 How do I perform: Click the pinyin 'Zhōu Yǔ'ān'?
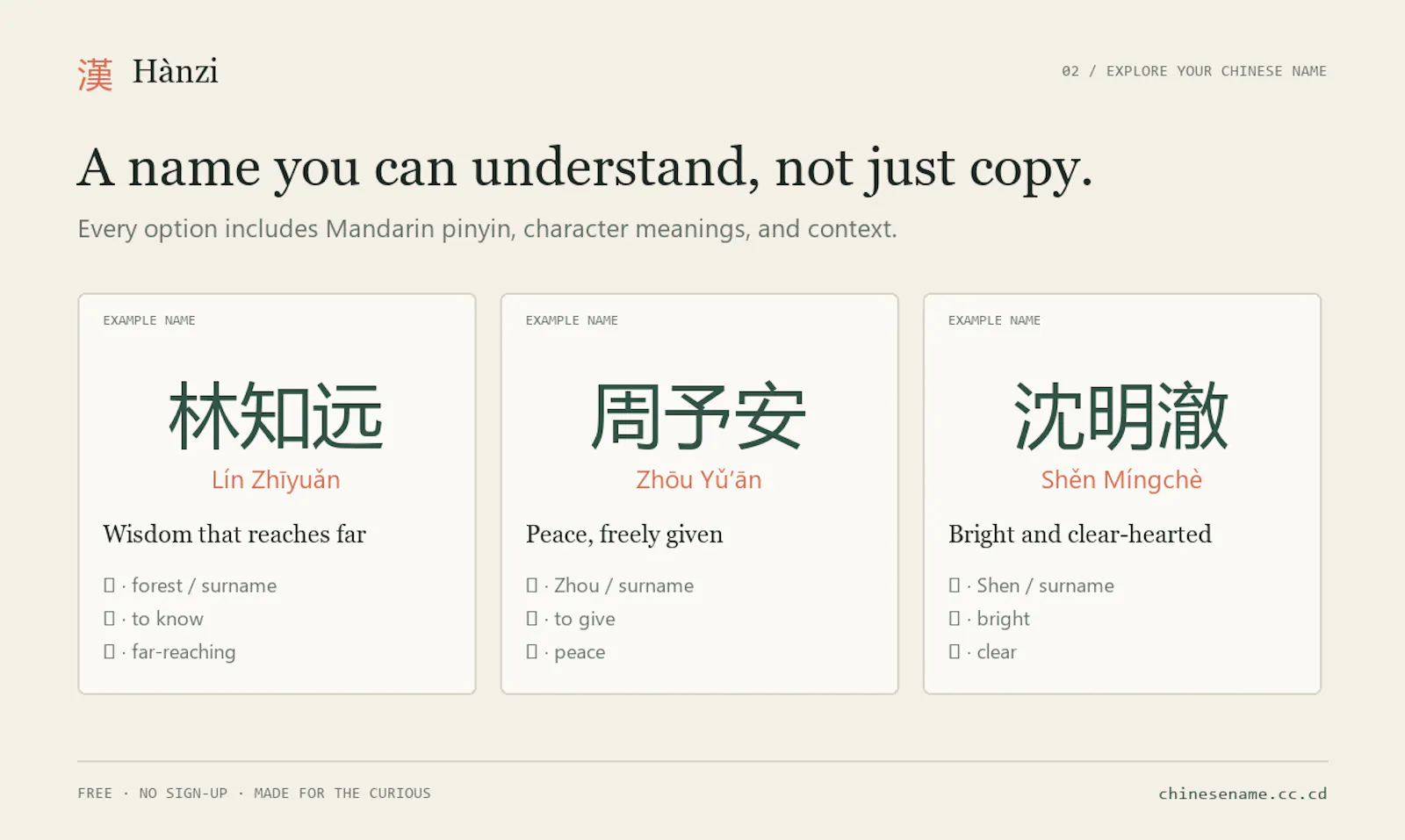pyautogui.click(x=699, y=480)
